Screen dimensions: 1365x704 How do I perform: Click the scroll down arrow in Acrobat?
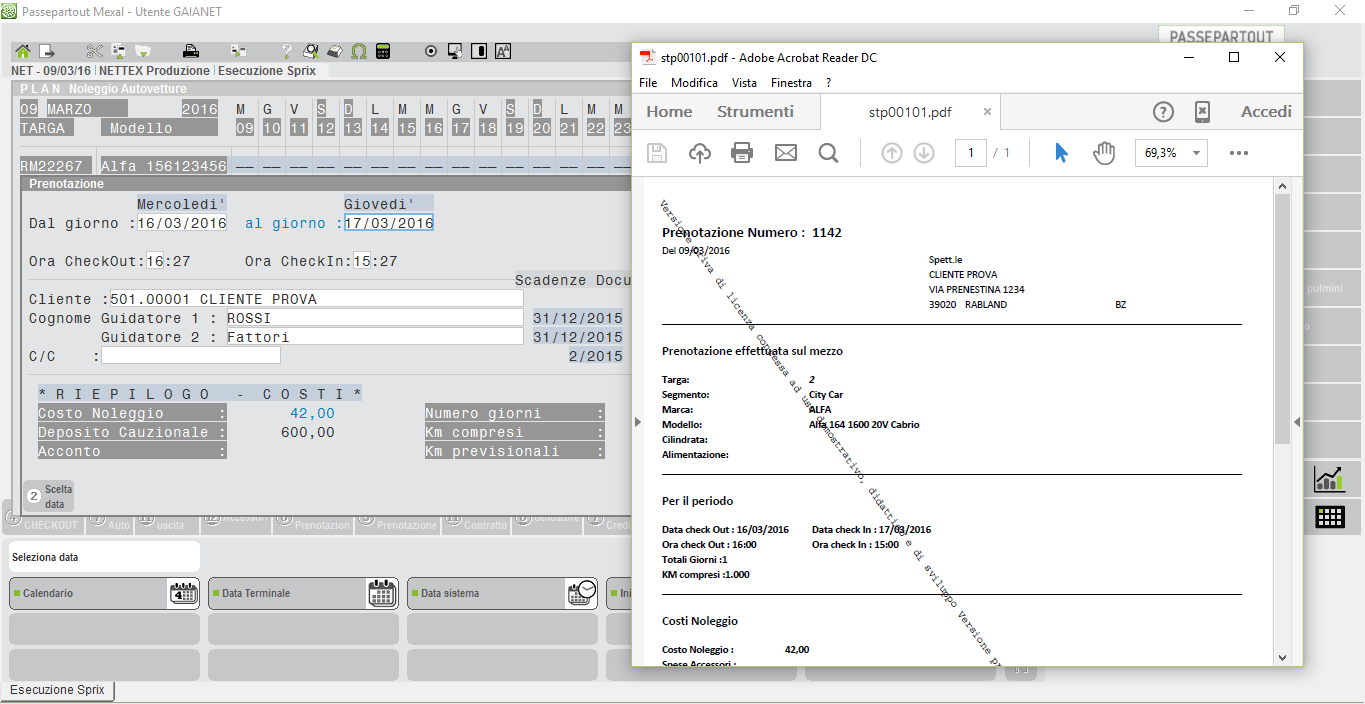pos(1282,657)
